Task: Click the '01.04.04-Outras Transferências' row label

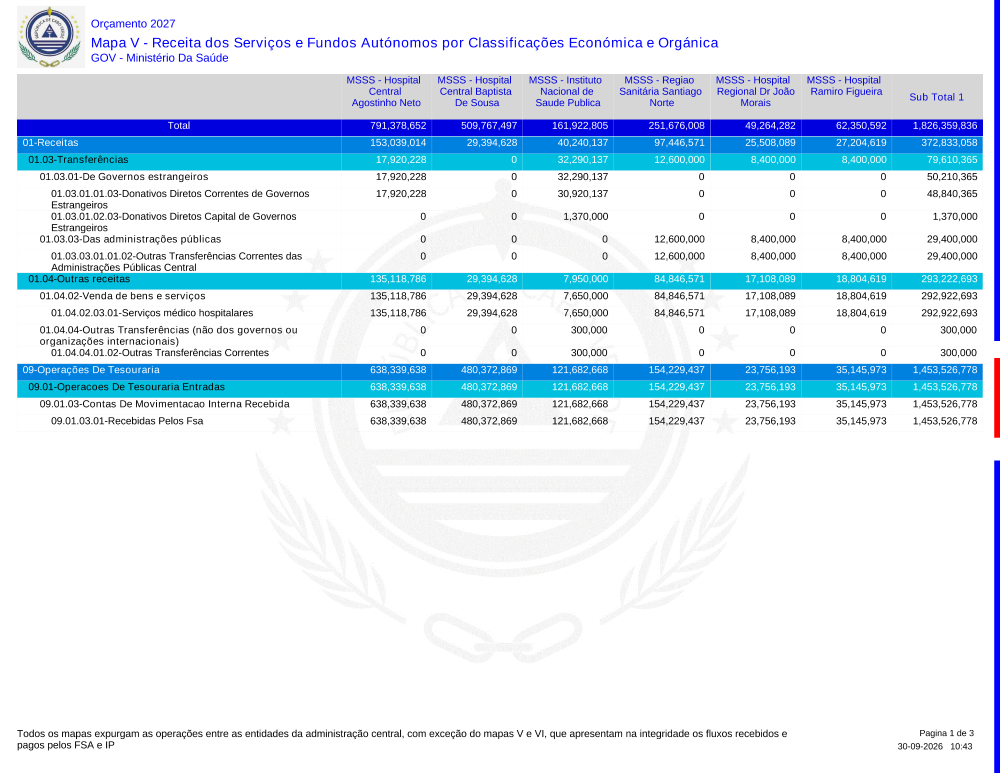Action: 168,335
